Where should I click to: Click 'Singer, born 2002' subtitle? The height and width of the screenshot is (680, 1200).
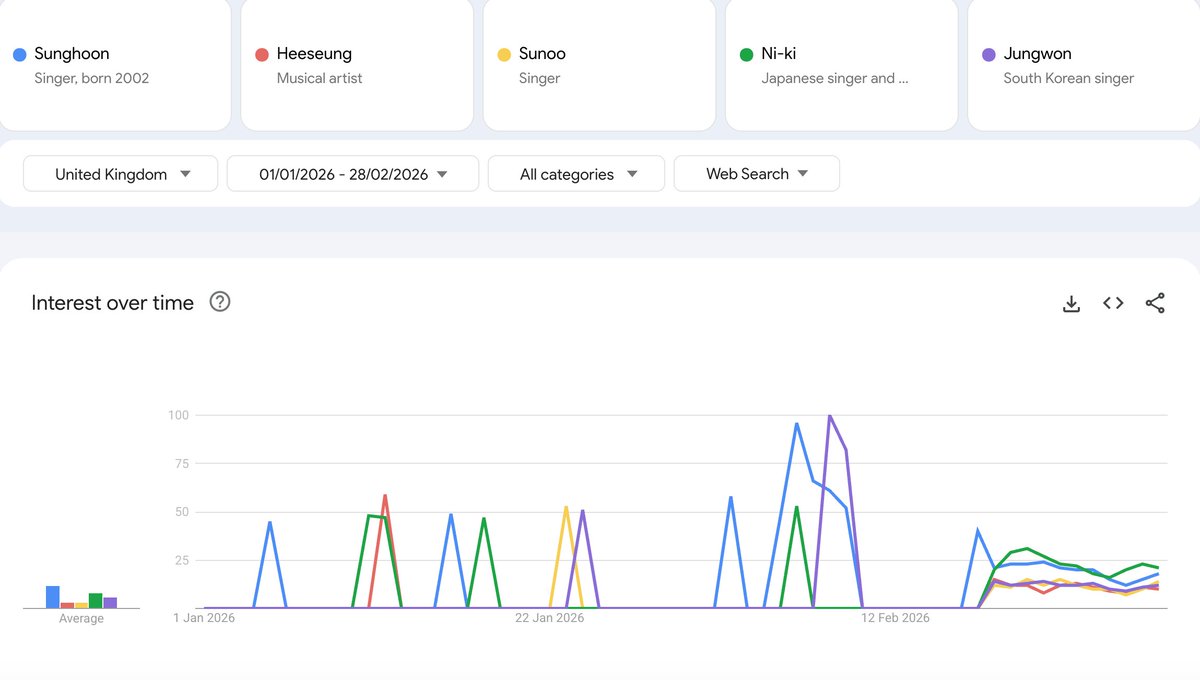(x=92, y=78)
